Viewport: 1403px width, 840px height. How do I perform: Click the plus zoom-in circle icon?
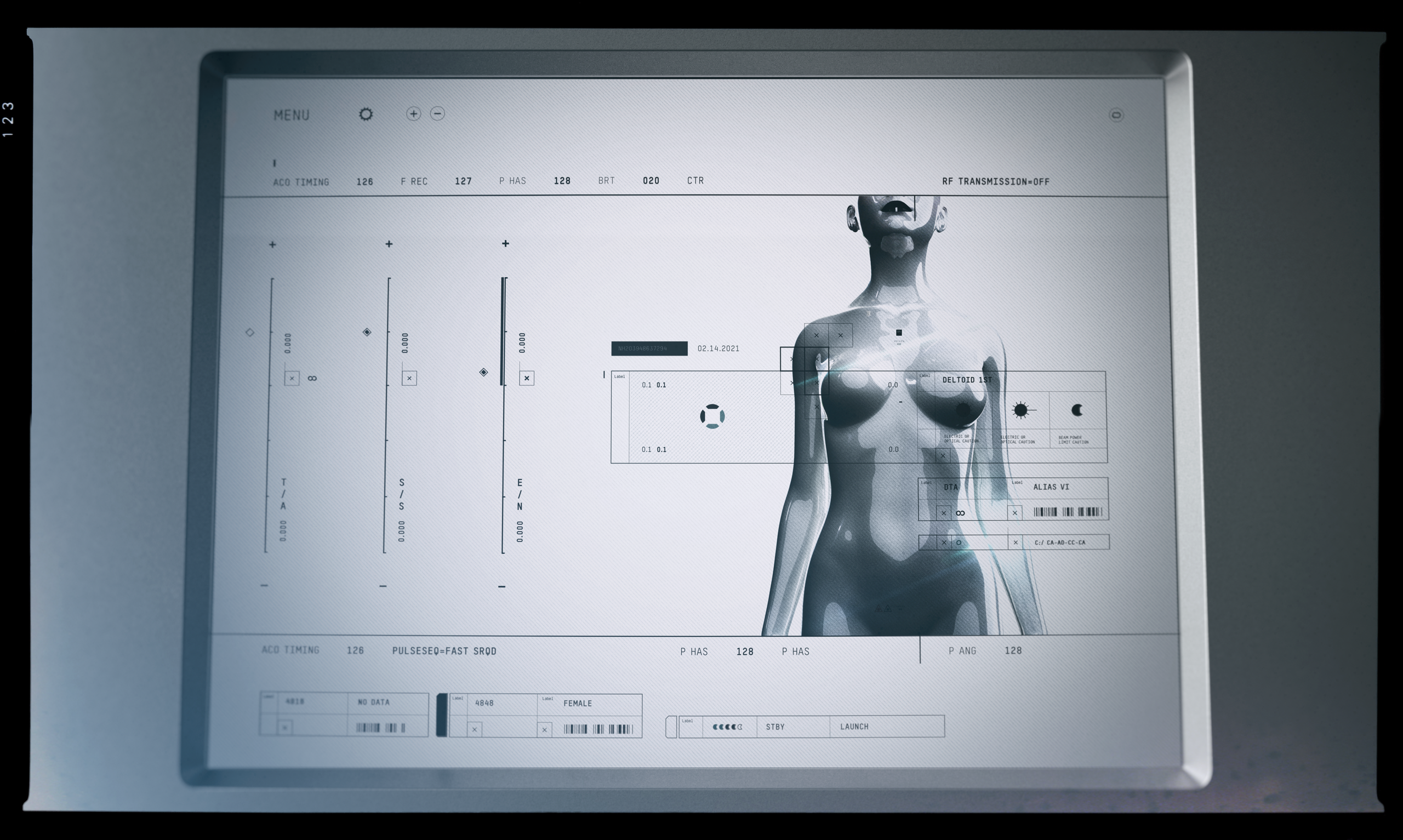coord(413,114)
